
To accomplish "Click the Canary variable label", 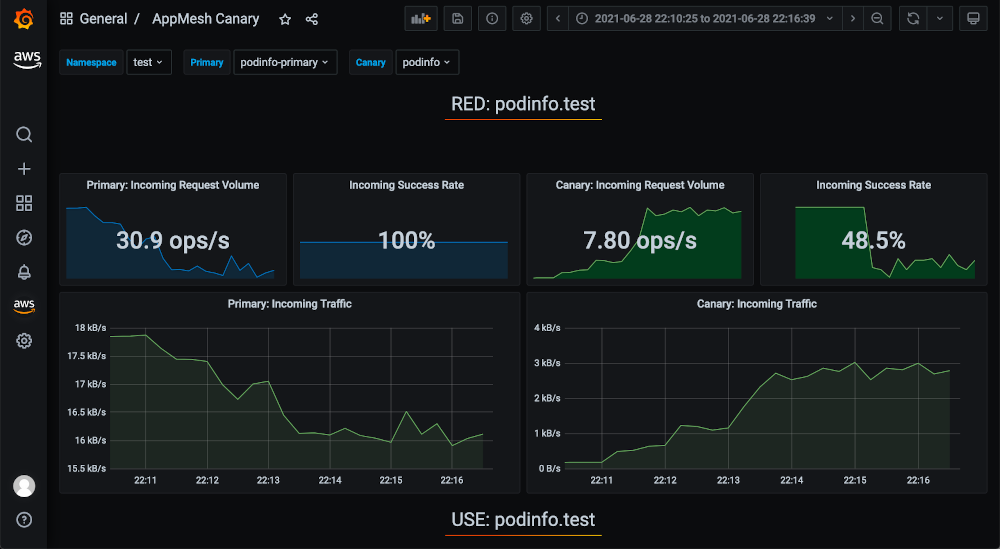I will point(371,62).
